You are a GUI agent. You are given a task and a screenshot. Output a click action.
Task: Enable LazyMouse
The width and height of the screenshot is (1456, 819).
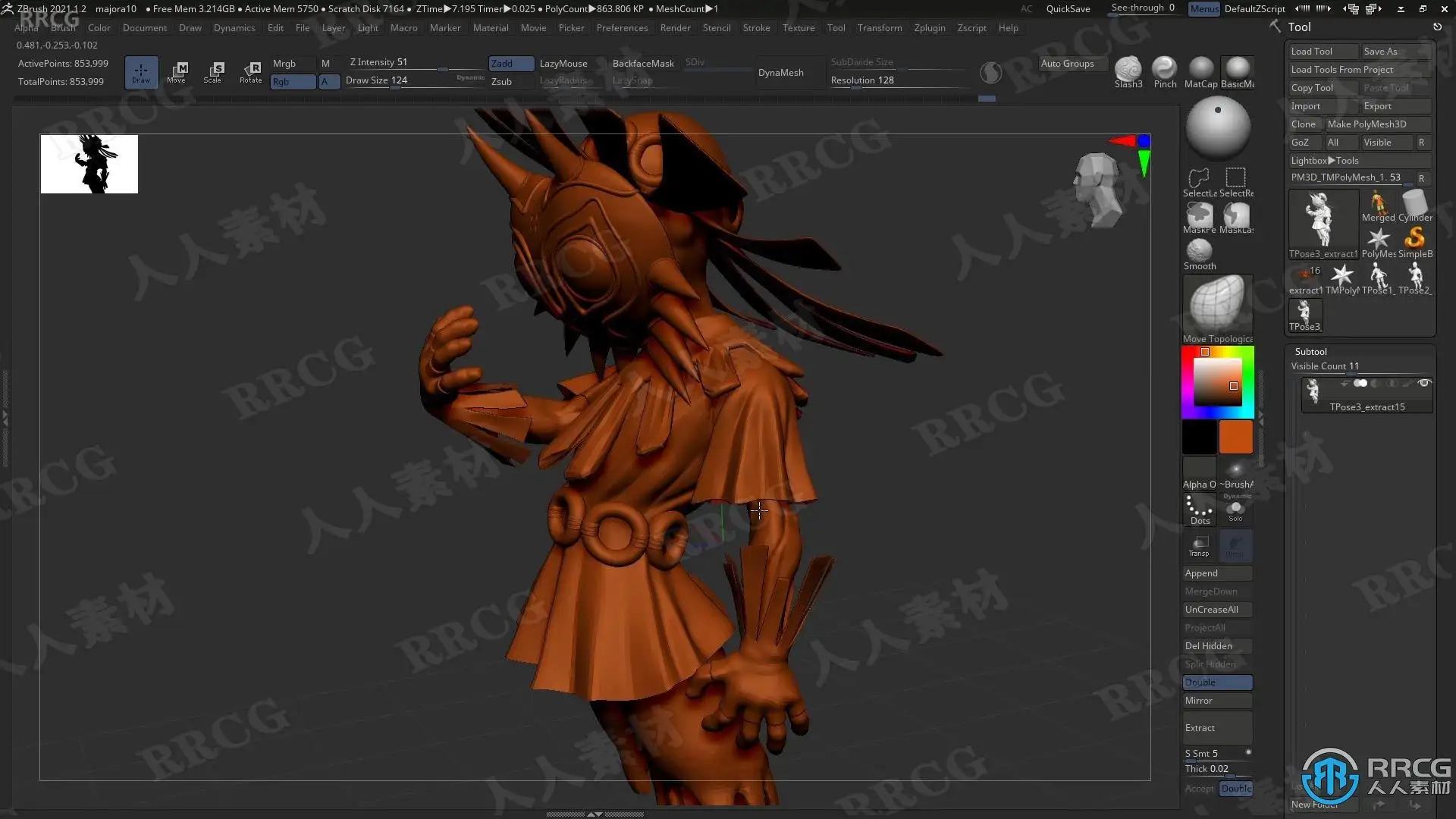563,64
